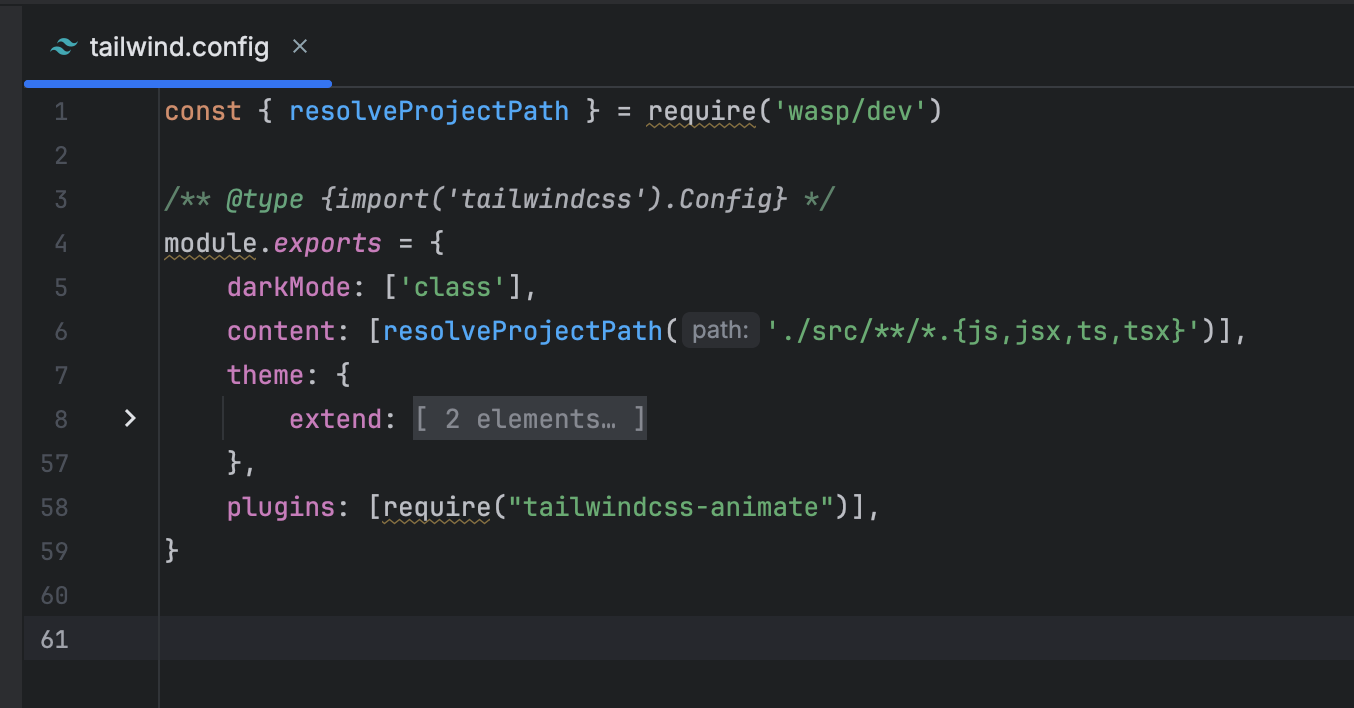The height and width of the screenshot is (708, 1354).
Task: Click line number 58 in gutter
Action: [55, 507]
